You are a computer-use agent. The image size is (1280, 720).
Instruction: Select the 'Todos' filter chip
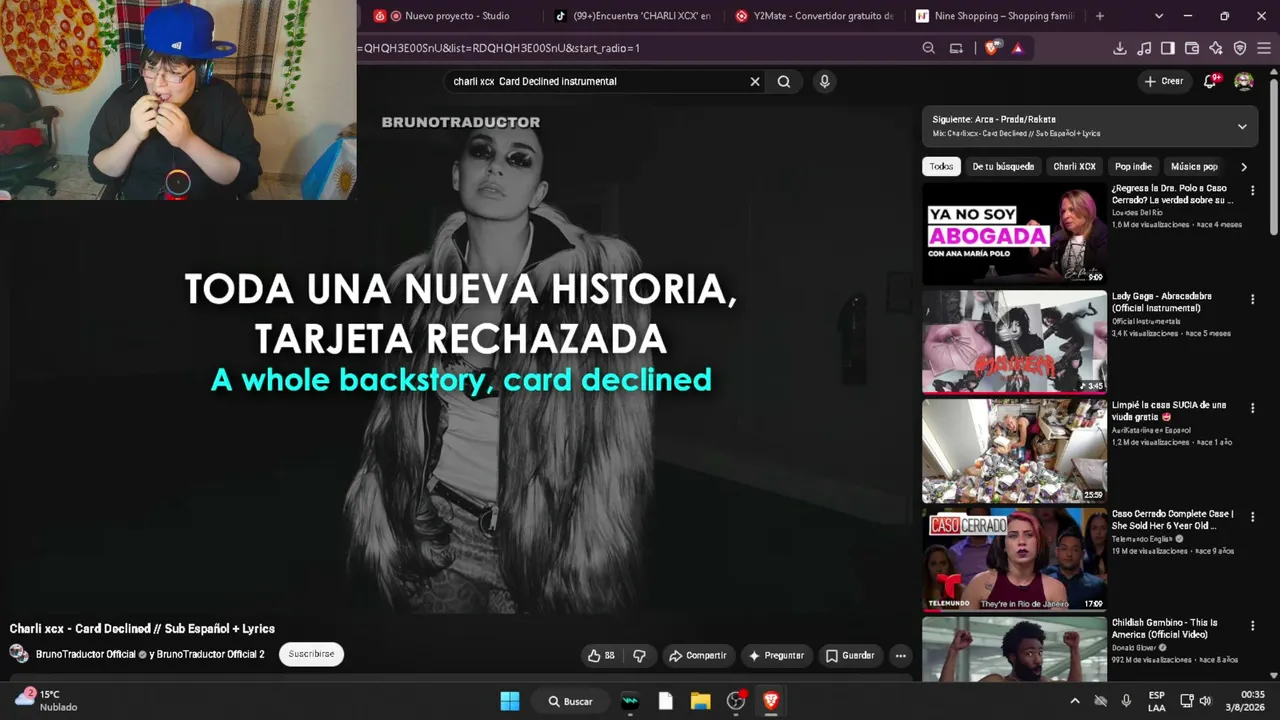[x=941, y=167]
